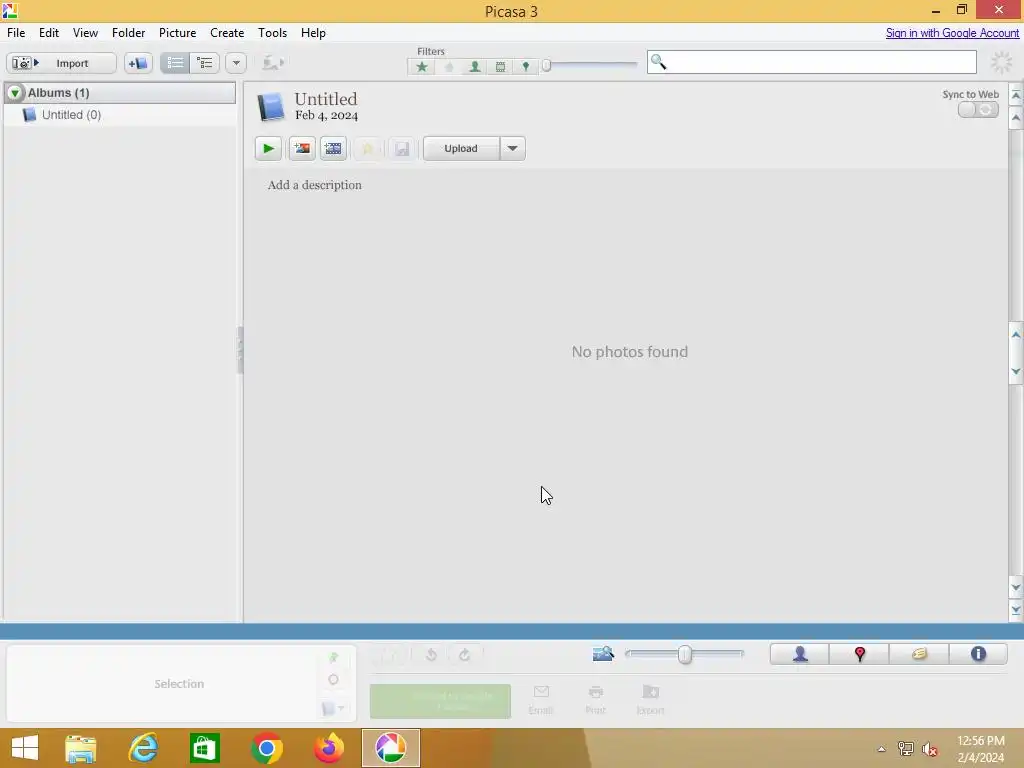Open Windows Store from taskbar
The image size is (1024, 768).
click(205, 748)
